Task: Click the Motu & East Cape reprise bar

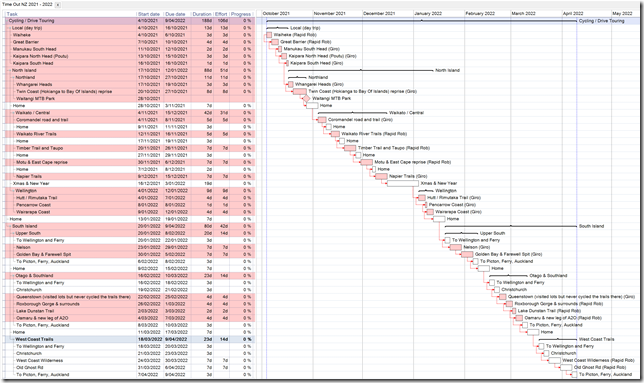Action: pyautogui.click(x=366, y=162)
